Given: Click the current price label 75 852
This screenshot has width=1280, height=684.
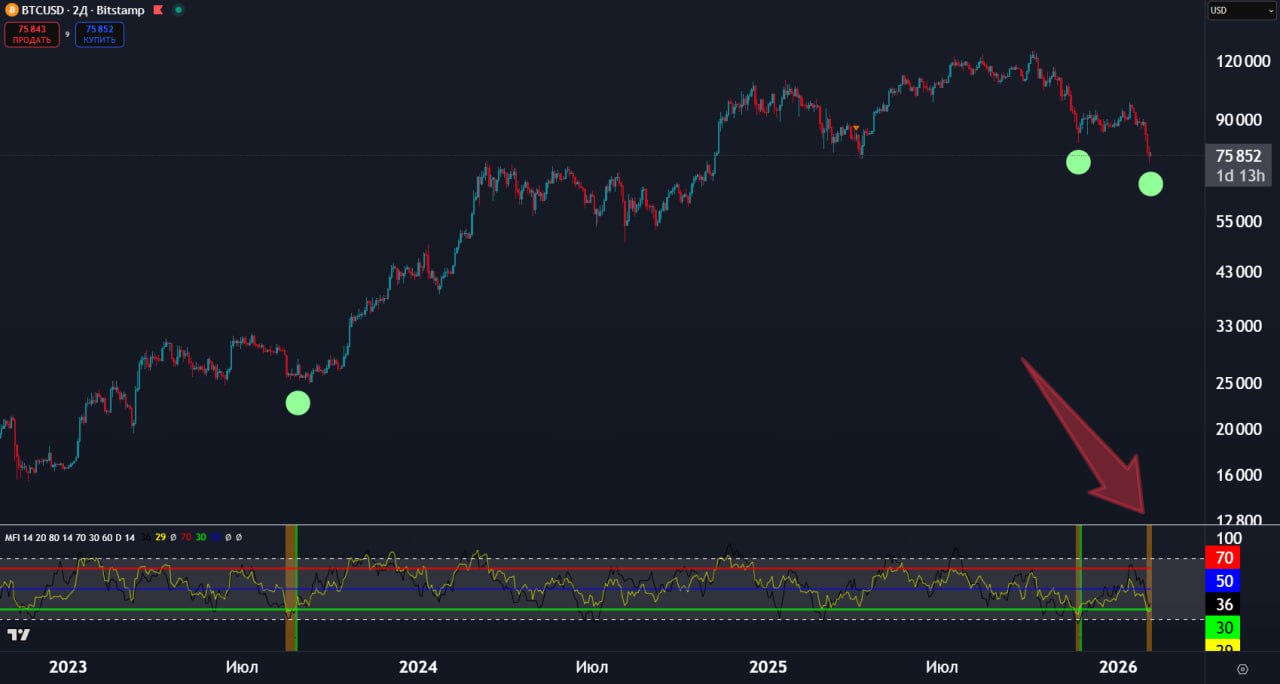Looking at the screenshot, I should (x=1238, y=156).
